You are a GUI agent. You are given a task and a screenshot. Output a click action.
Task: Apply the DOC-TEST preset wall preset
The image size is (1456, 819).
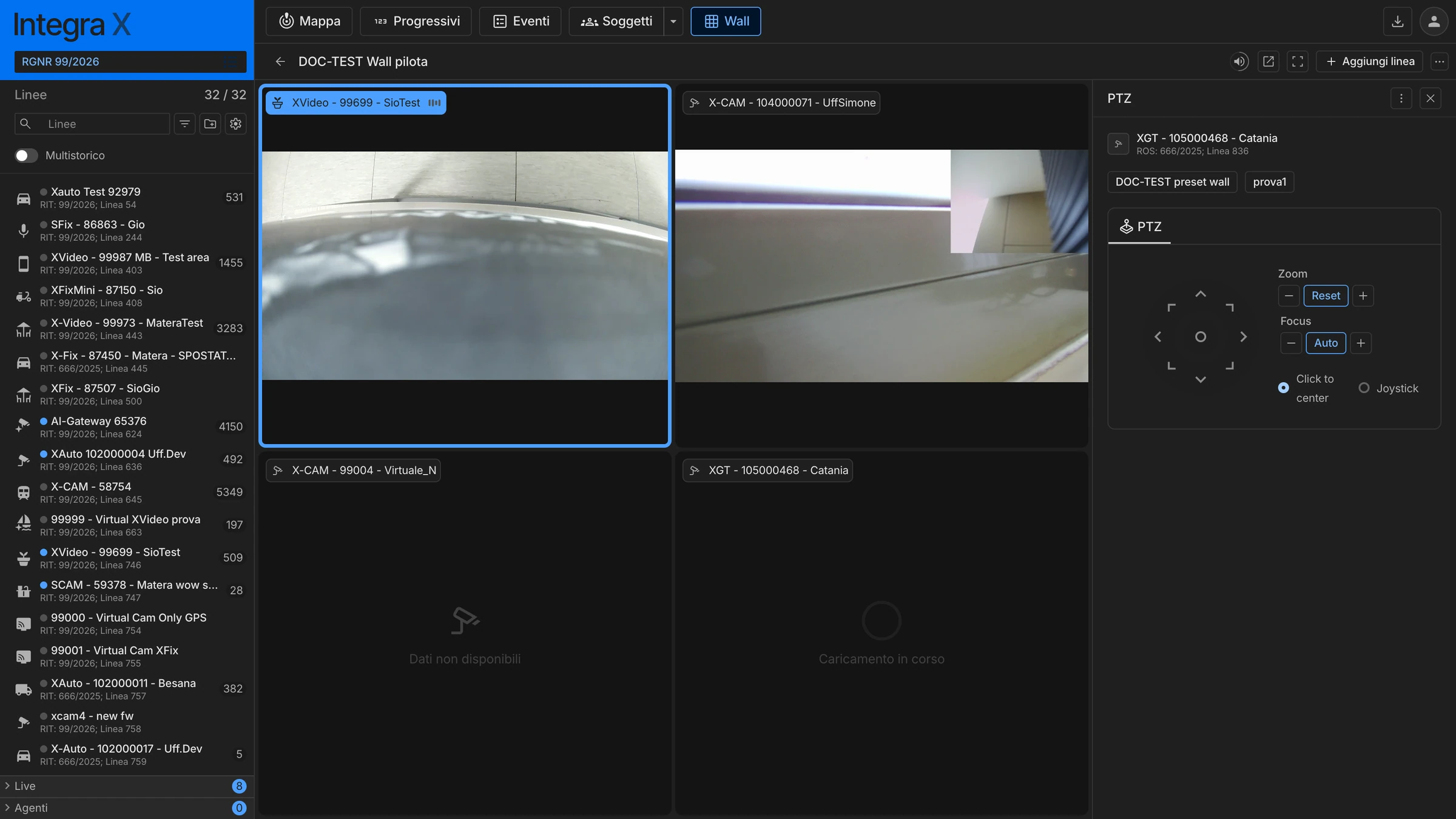click(x=1172, y=182)
